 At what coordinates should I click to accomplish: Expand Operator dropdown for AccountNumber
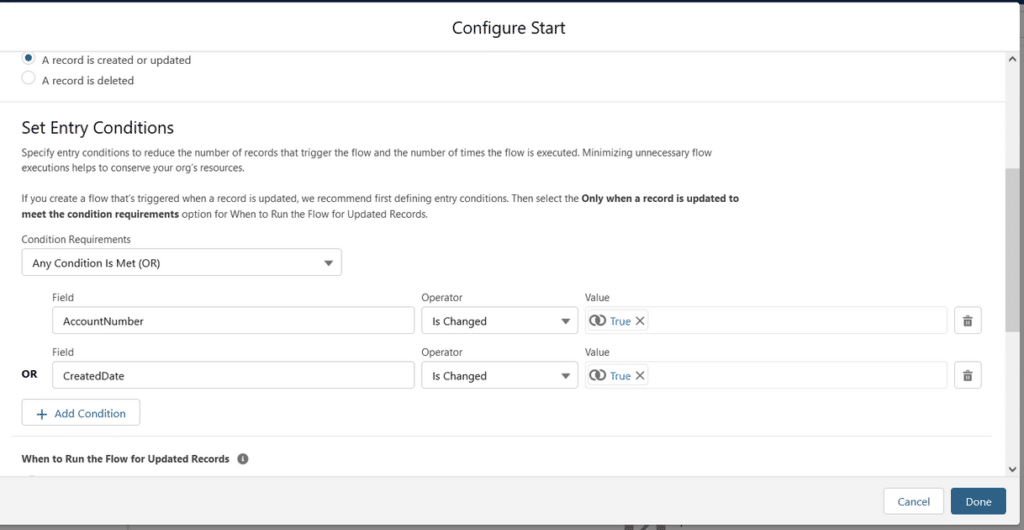coord(500,320)
